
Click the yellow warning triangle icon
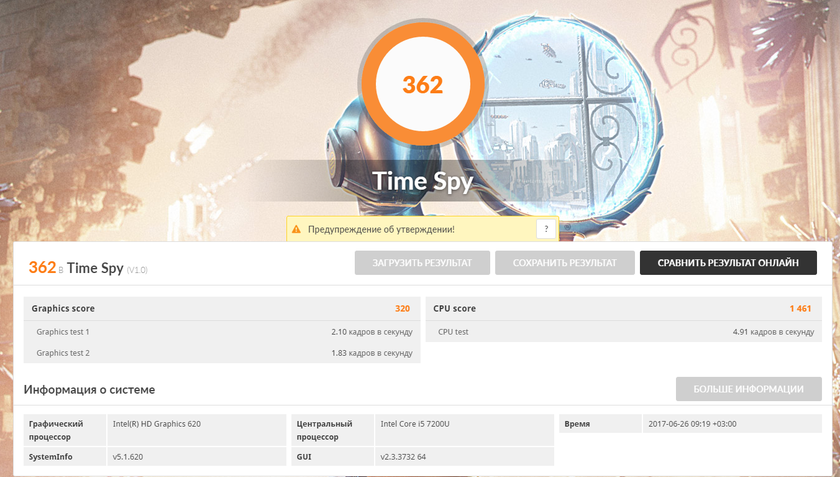[x=296, y=230]
